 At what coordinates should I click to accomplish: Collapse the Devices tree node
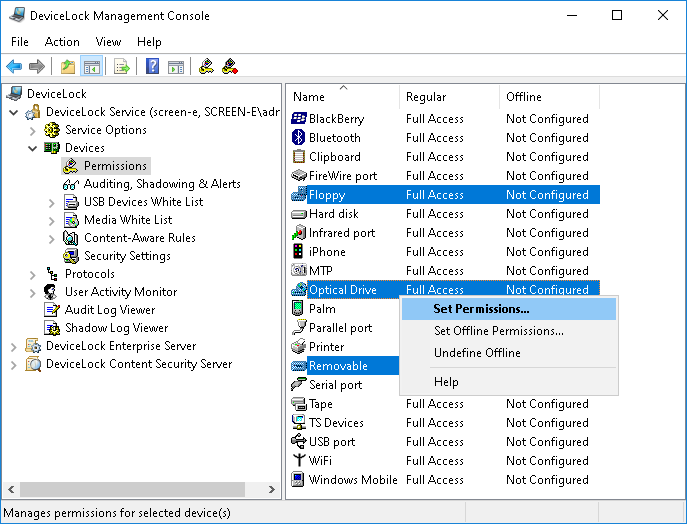pyautogui.click(x=33, y=148)
